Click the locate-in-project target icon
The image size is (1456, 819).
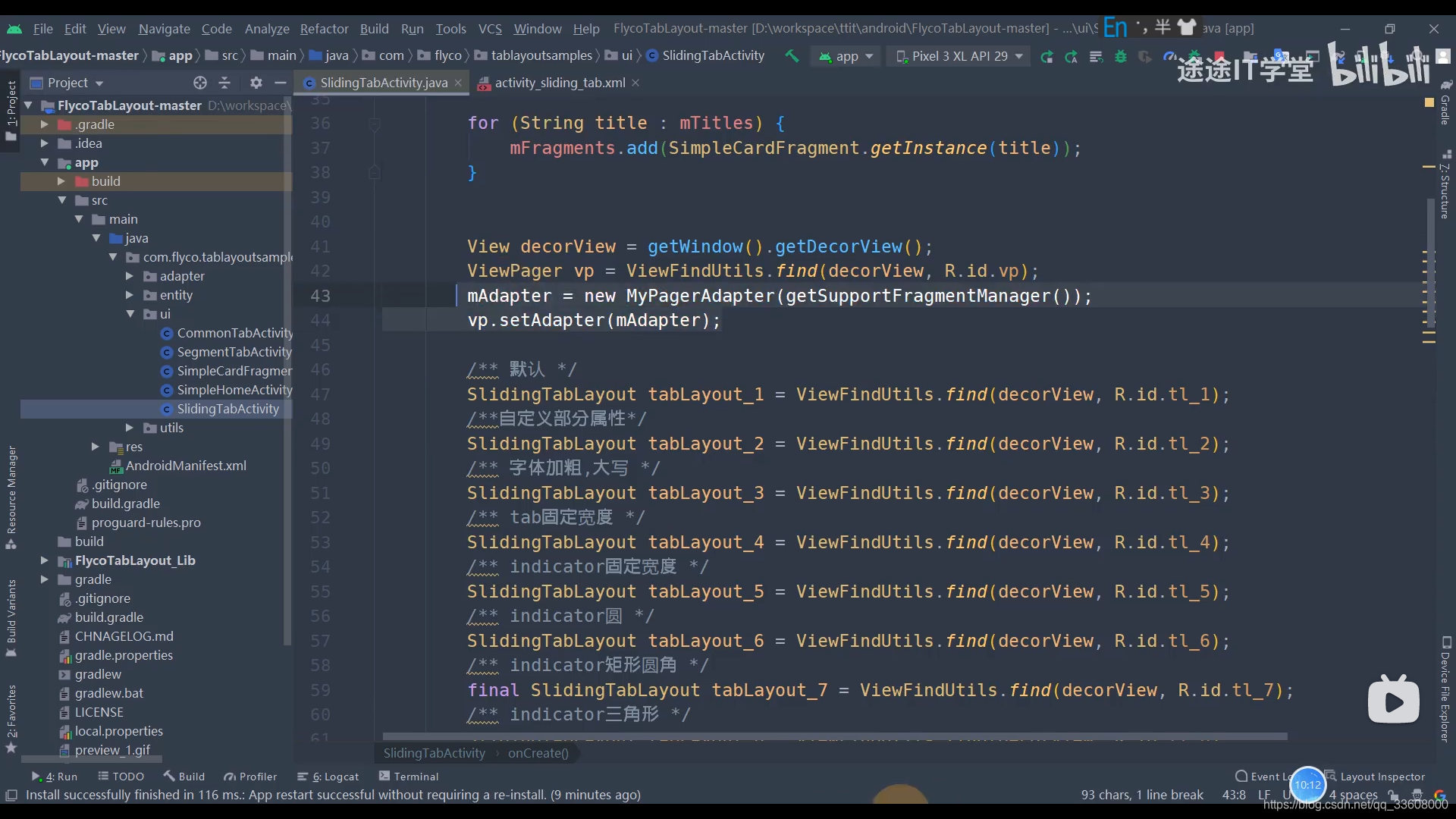(x=200, y=83)
